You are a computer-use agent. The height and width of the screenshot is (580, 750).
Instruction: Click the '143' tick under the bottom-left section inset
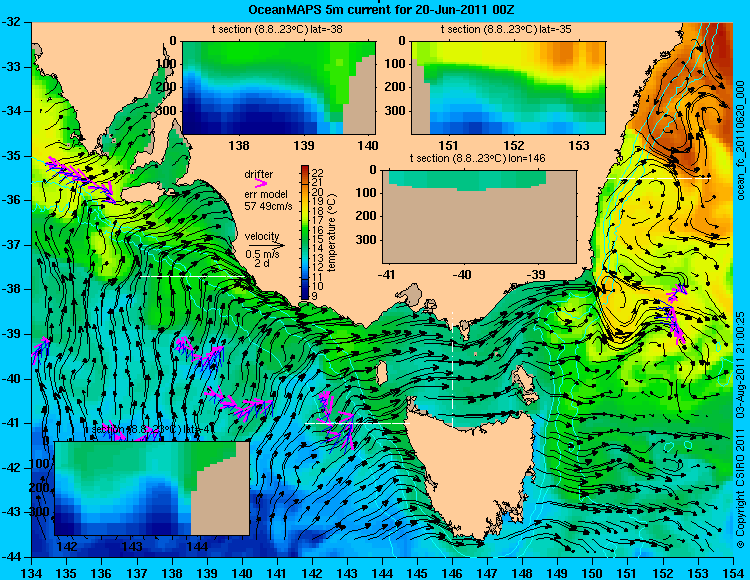pyautogui.click(x=132, y=547)
